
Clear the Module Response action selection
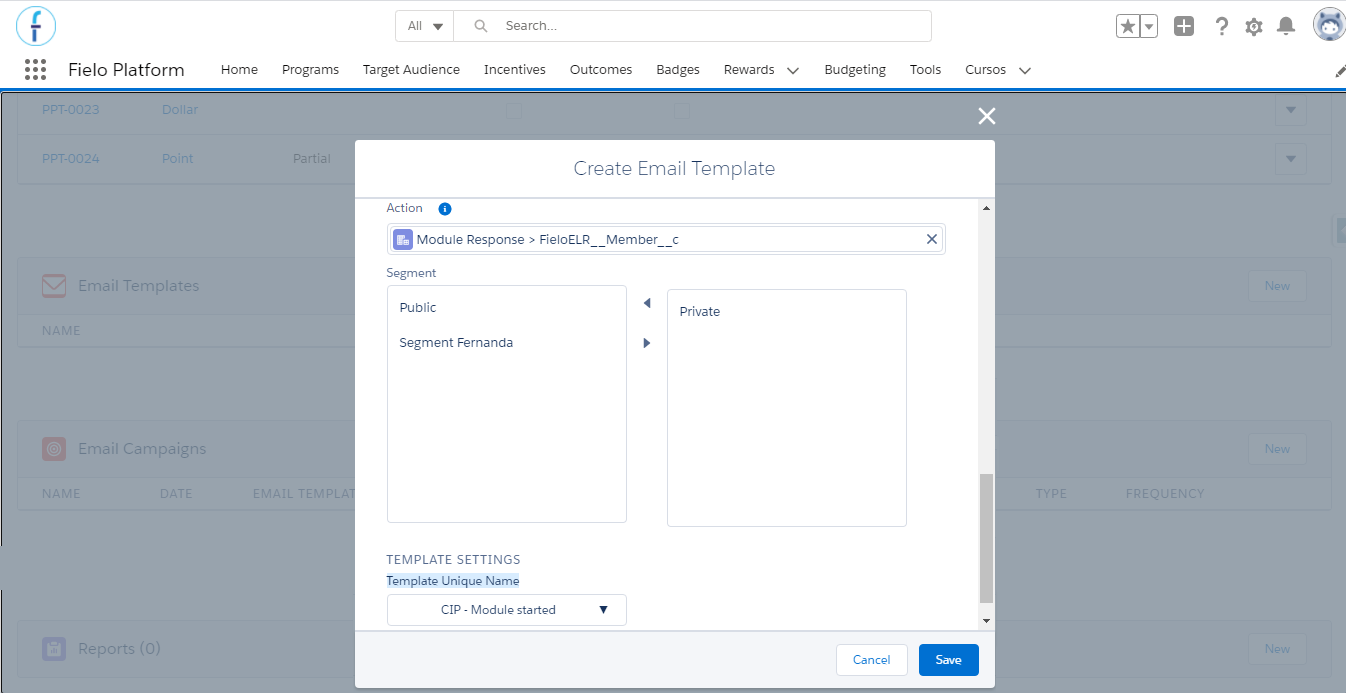click(932, 239)
